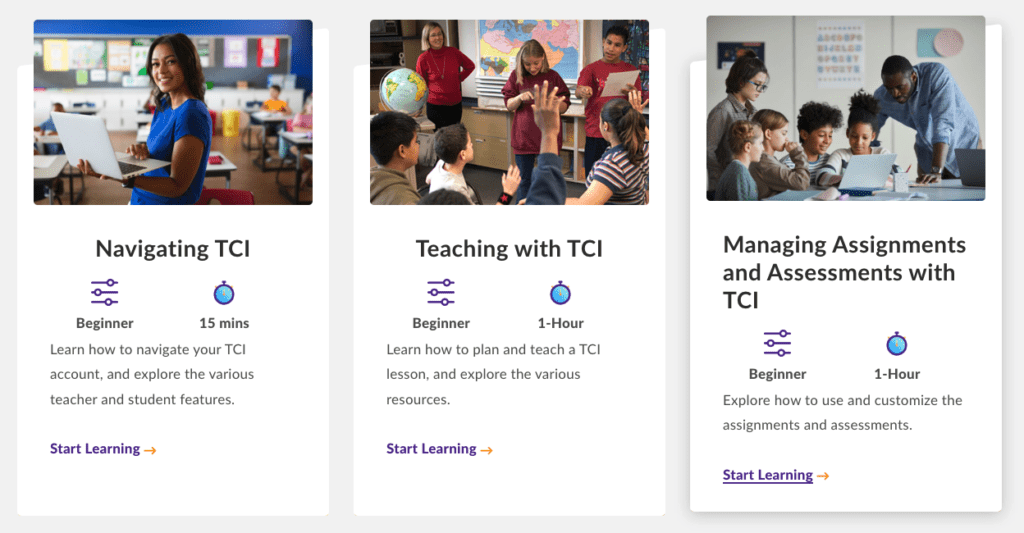The image size is (1024, 533).
Task: Click the stopwatch icon above 15 mins
Action: click(224, 293)
